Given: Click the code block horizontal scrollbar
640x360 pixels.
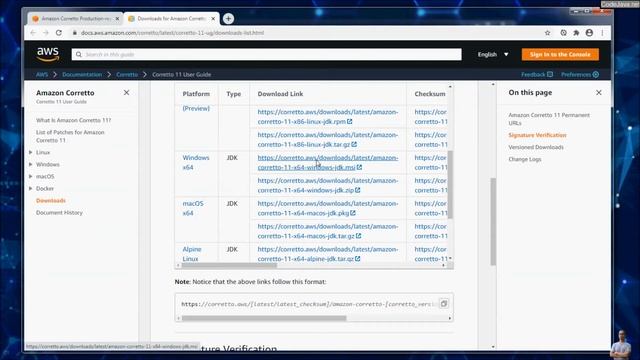Looking at the screenshot, I should point(264,318).
